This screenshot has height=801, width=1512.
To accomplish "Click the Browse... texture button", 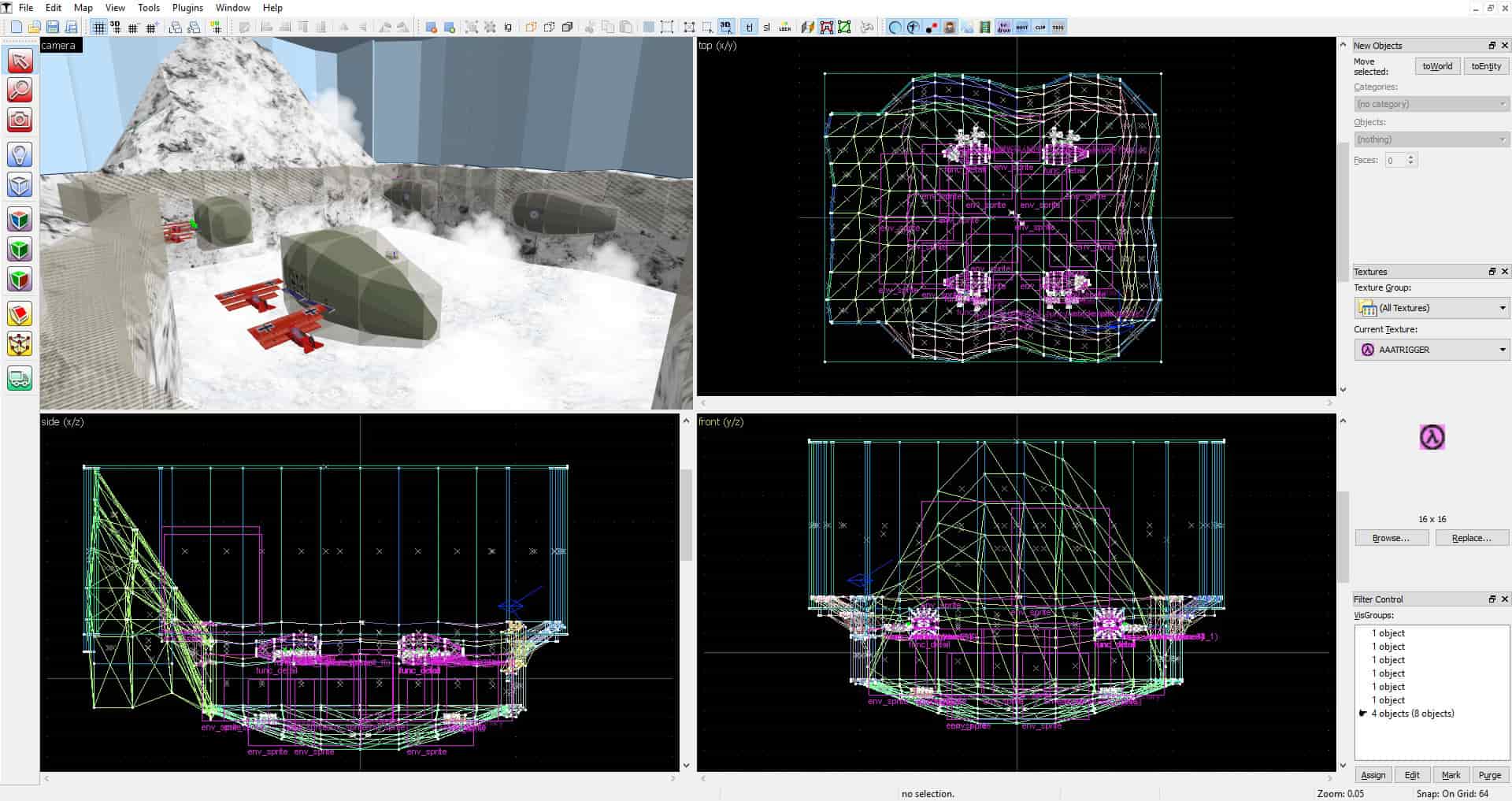I will point(1392,538).
